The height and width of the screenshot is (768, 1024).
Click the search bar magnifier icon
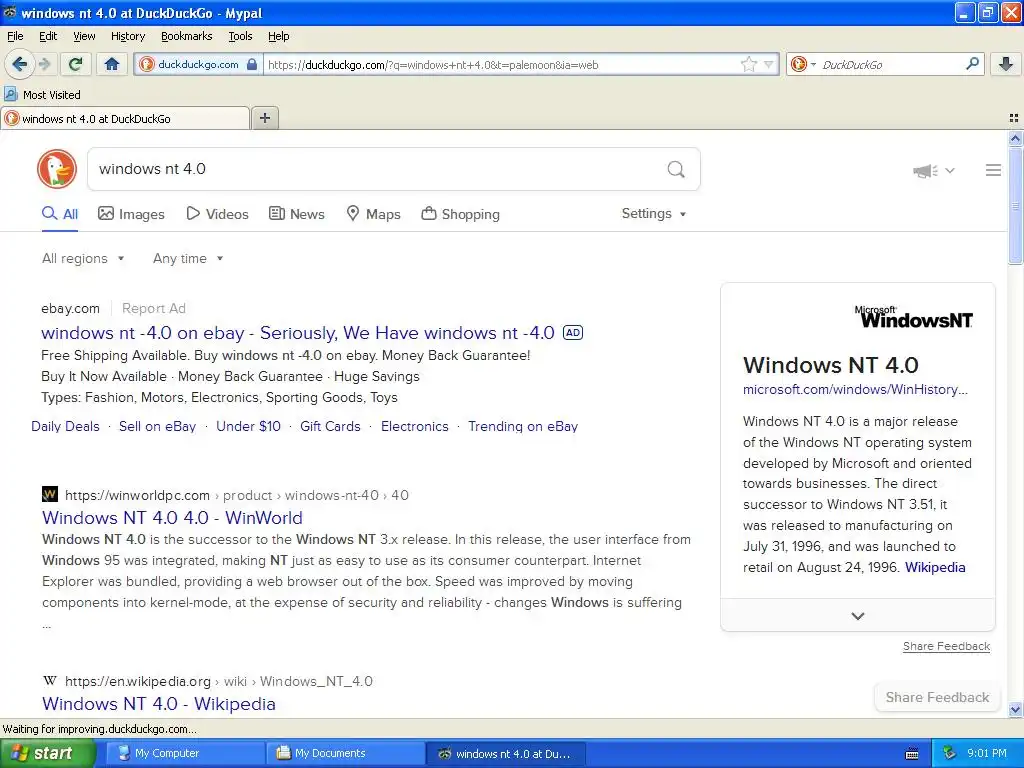(x=972, y=64)
